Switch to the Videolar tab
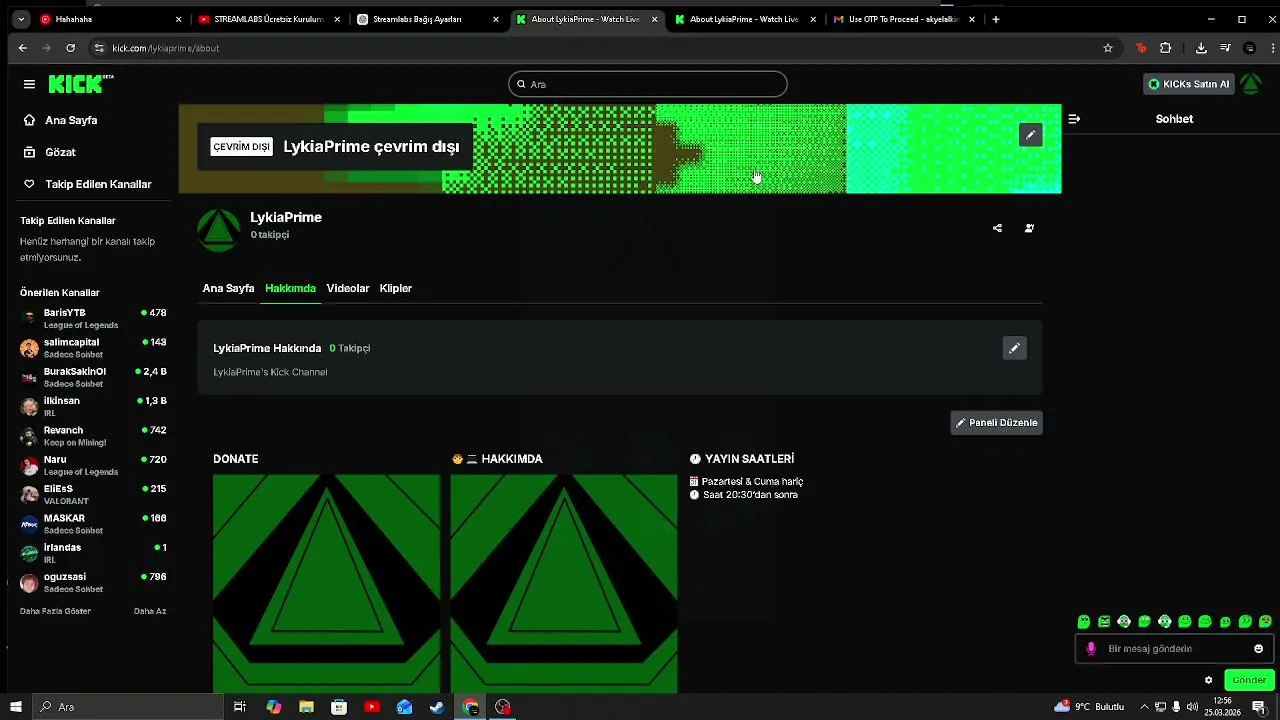The height and width of the screenshot is (720, 1280). (348, 288)
